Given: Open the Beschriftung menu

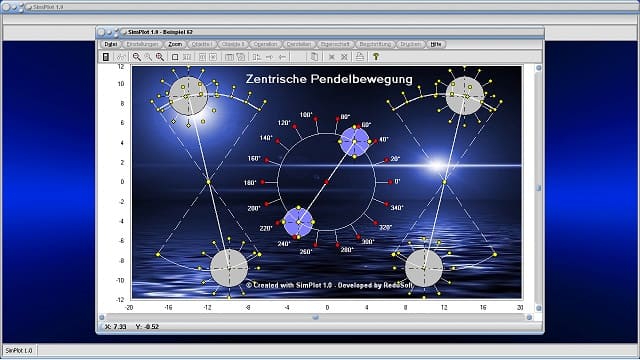Looking at the screenshot, I should 375,44.
